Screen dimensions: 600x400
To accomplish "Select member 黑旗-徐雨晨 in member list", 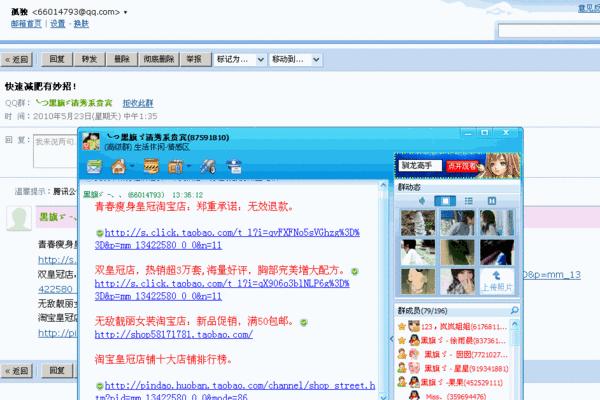I will [x=453, y=340].
